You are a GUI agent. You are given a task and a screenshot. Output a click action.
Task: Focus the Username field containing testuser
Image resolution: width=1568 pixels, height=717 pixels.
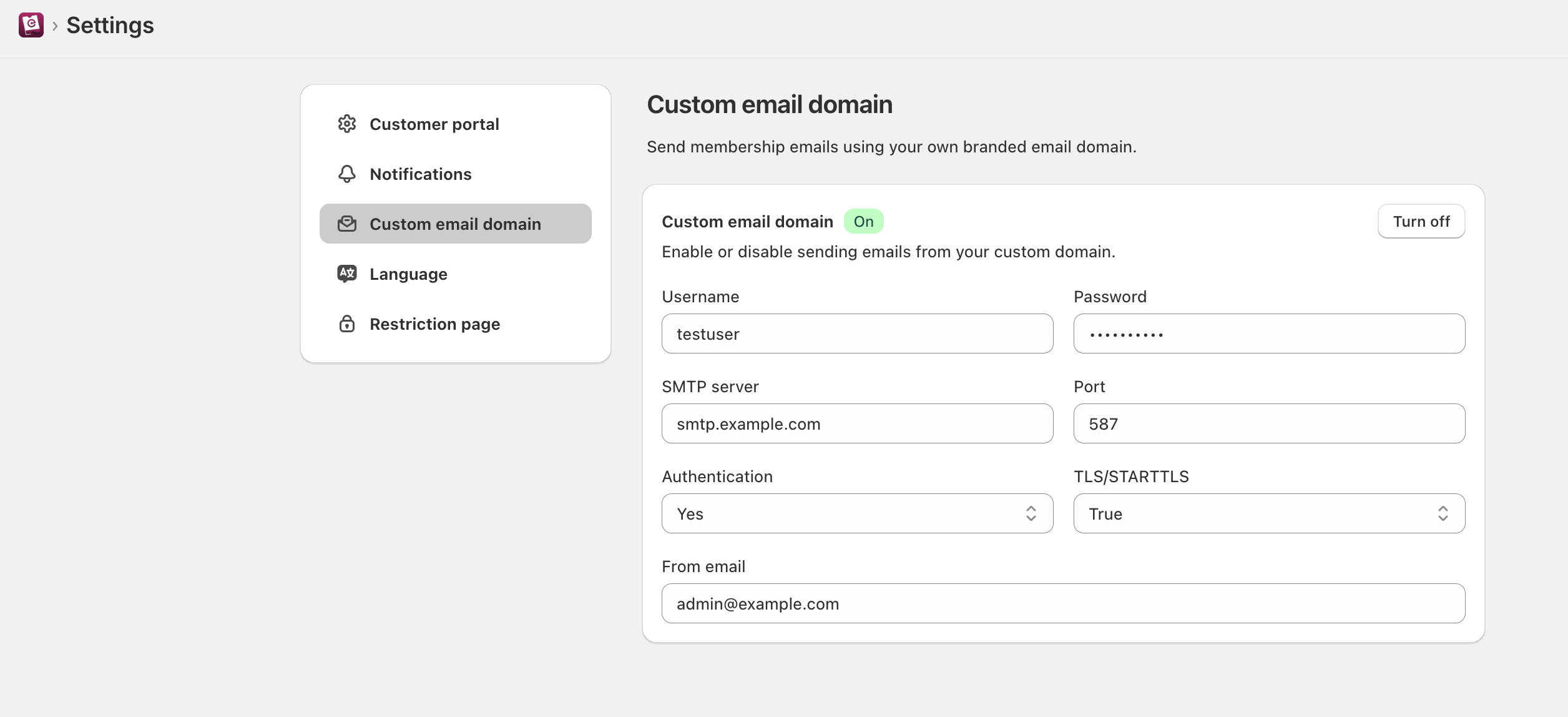pos(857,334)
